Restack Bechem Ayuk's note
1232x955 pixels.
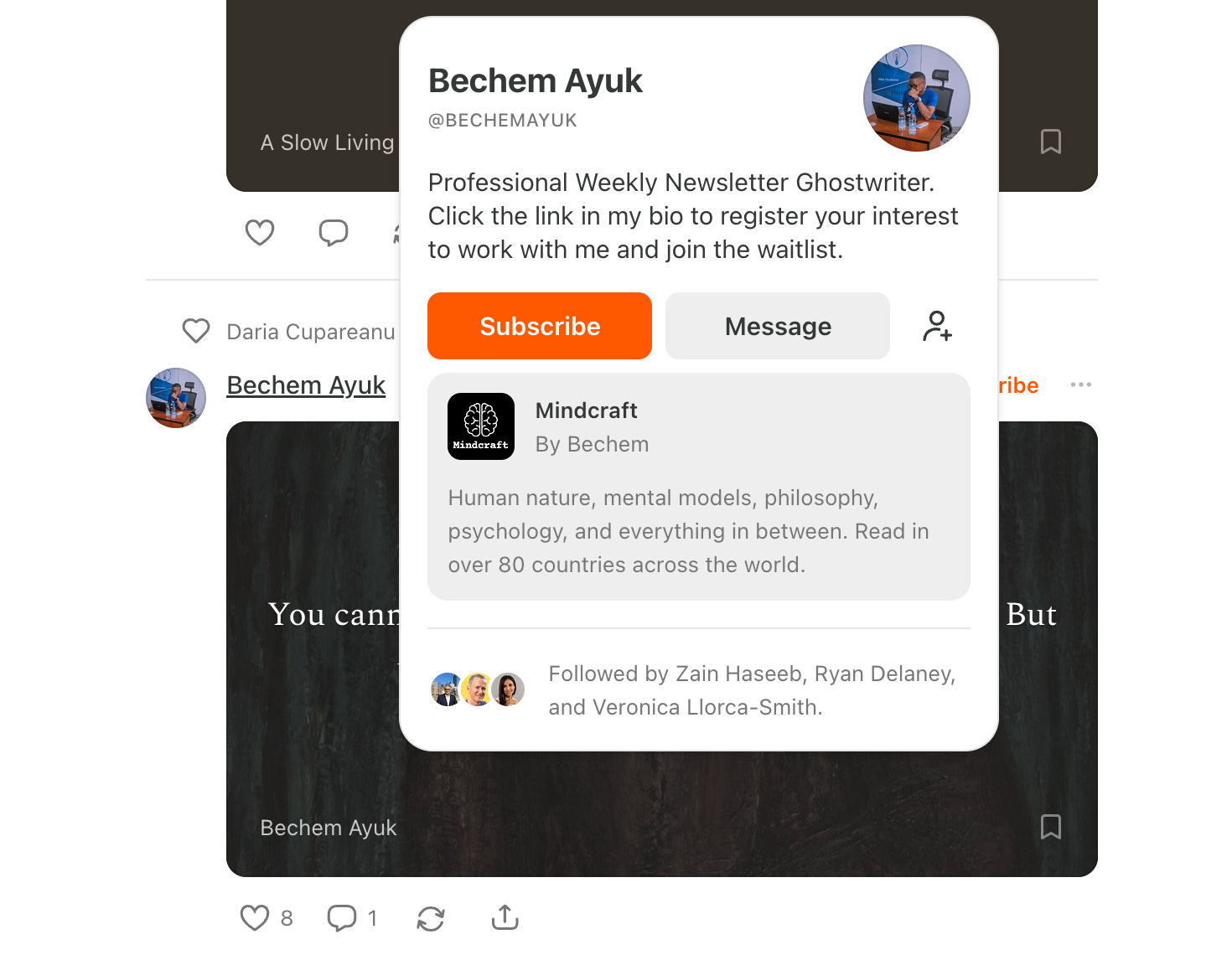431,918
